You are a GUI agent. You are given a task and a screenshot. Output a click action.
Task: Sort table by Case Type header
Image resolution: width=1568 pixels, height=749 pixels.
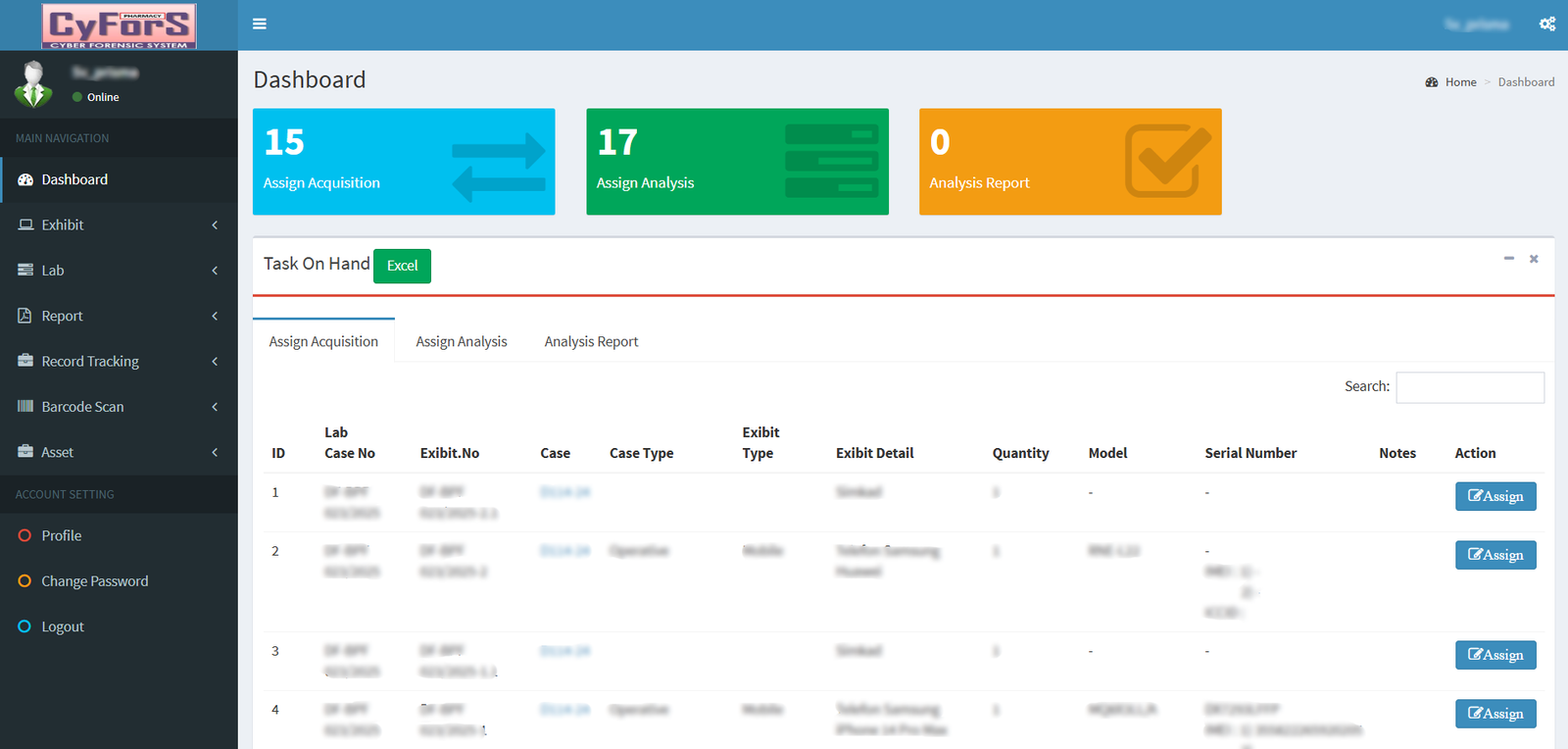click(641, 453)
